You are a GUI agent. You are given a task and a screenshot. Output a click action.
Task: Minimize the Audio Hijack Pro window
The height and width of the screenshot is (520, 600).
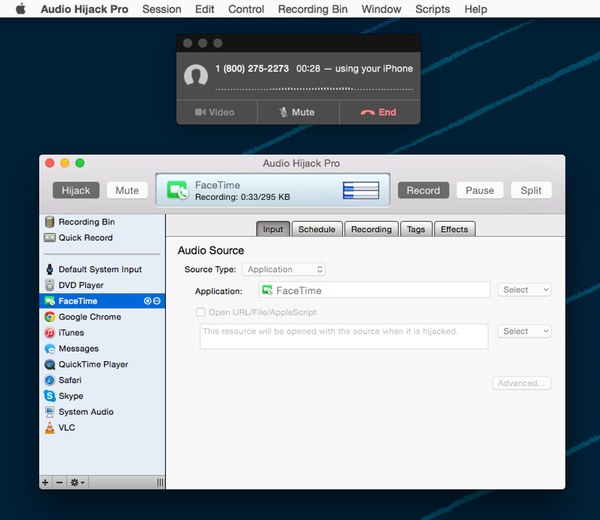[65, 163]
